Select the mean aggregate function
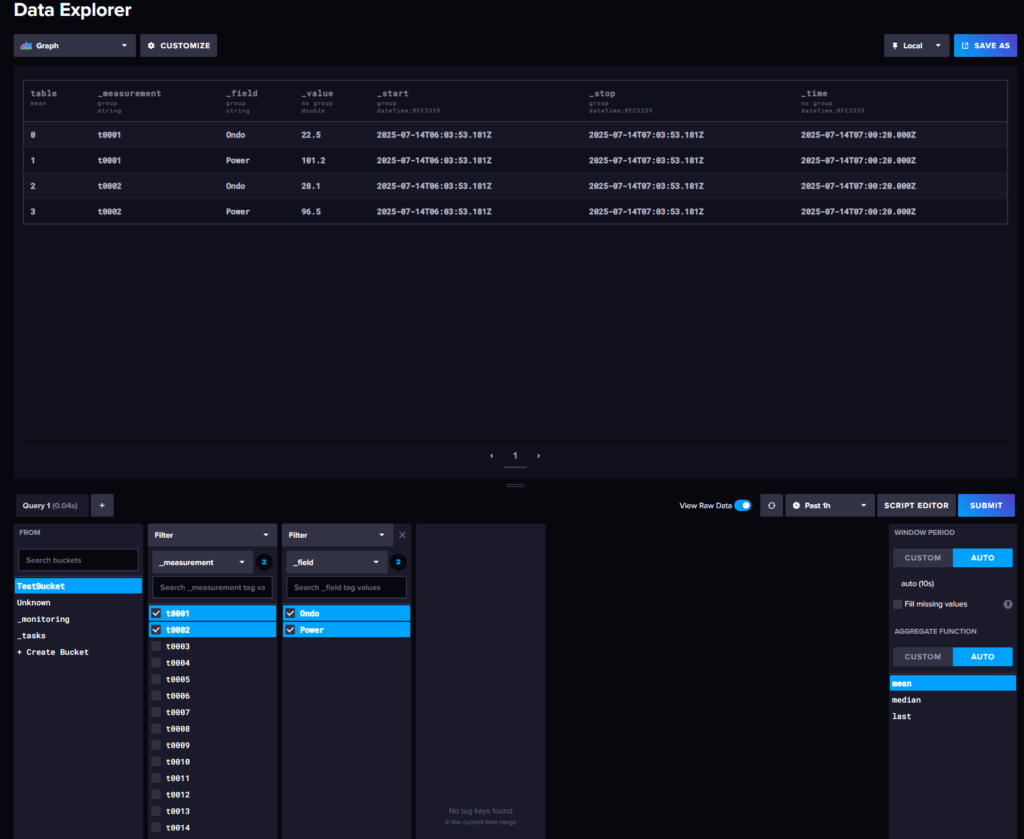 (952, 683)
